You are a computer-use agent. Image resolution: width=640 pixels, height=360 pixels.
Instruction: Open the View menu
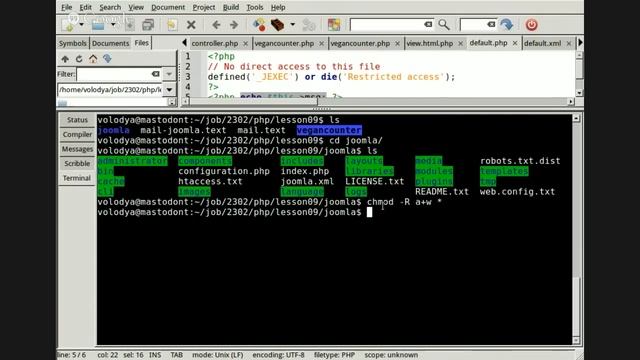136,7
